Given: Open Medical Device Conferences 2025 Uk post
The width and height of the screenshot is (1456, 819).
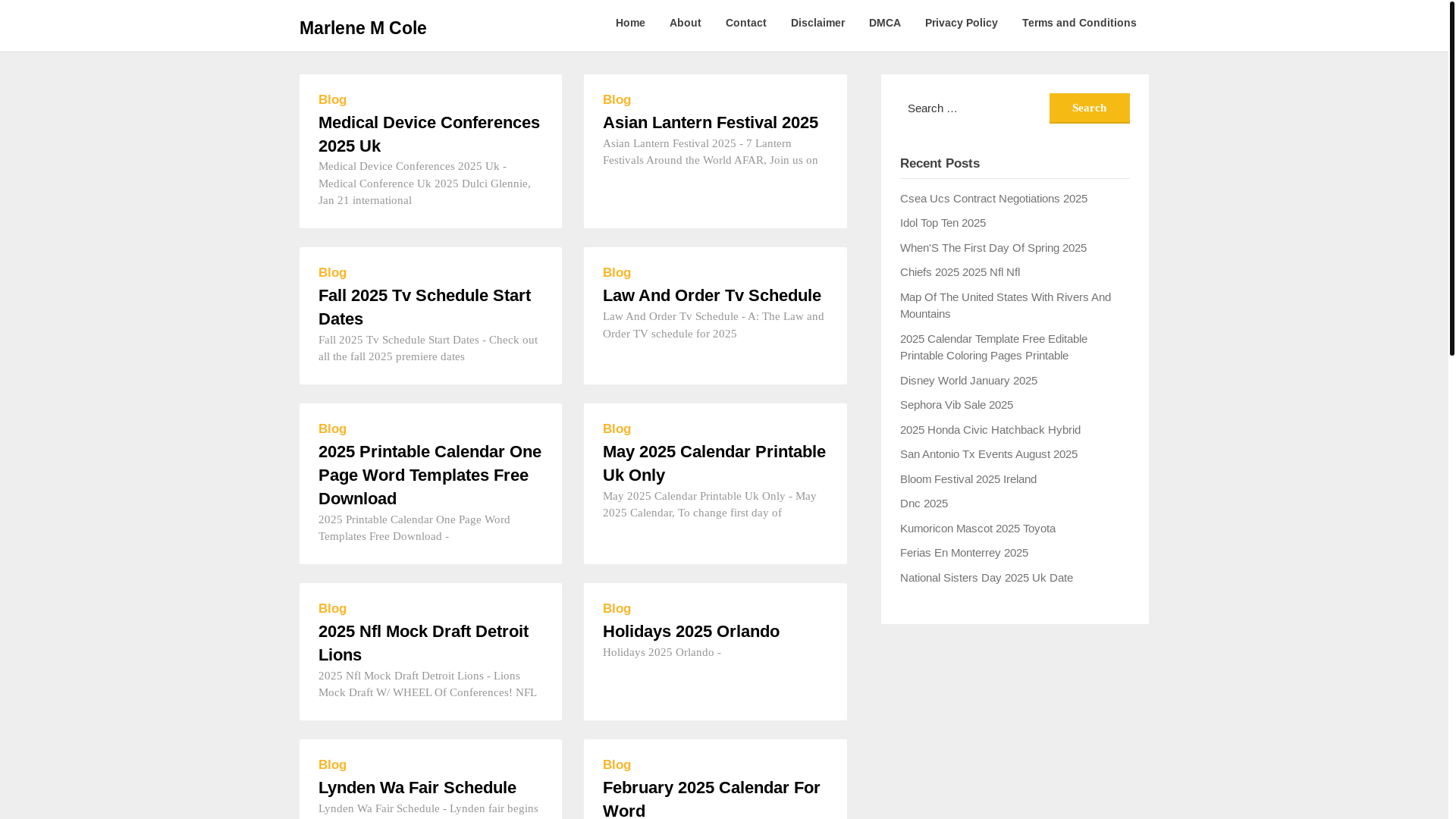Looking at the screenshot, I should coord(429,134).
